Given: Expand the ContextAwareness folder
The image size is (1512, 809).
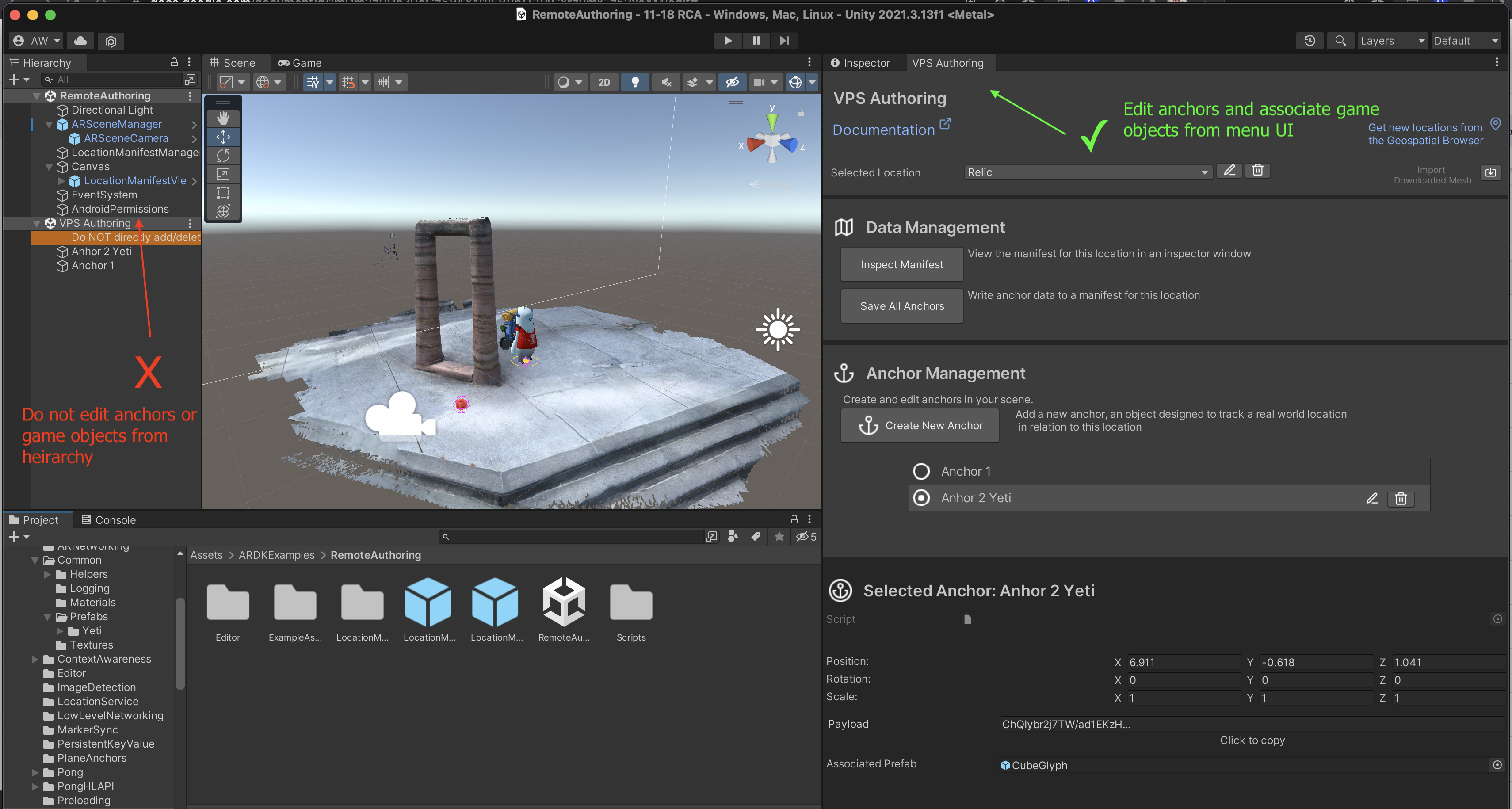Looking at the screenshot, I should (x=35, y=659).
